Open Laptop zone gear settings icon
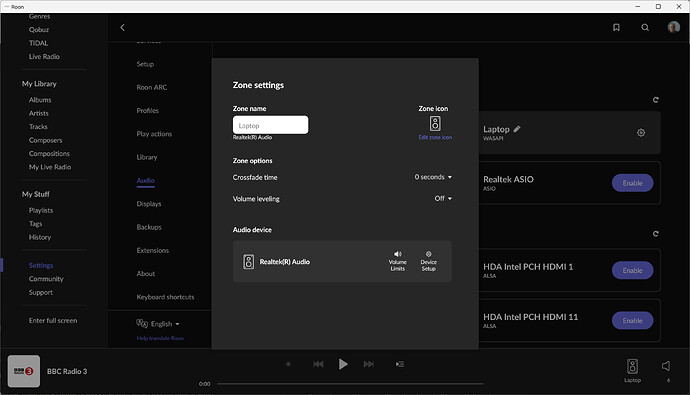Viewport: 690px width, 395px height. pyautogui.click(x=641, y=132)
